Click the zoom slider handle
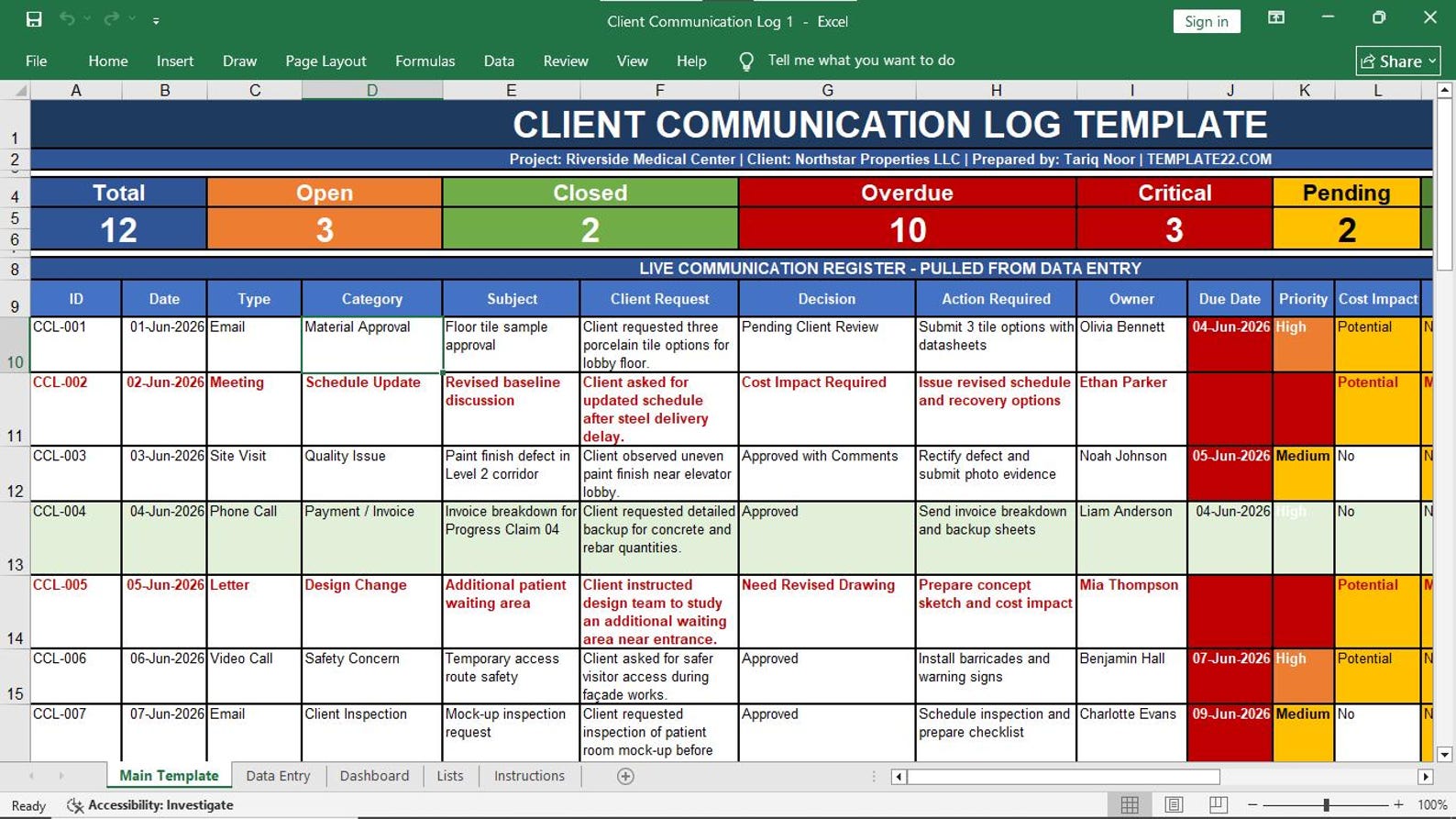Viewport: 1456px width, 819px height. click(1326, 804)
